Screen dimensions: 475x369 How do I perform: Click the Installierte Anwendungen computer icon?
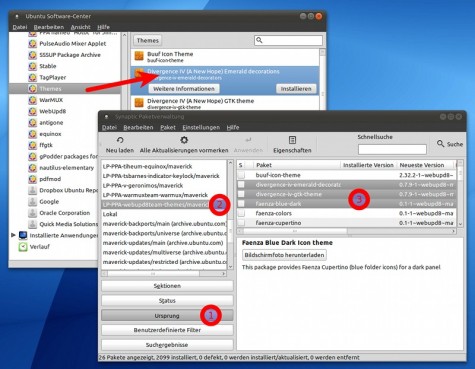(23, 235)
